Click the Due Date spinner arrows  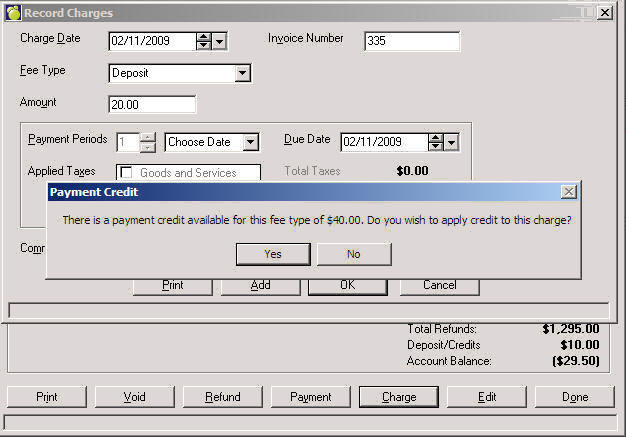pos(435,142)
